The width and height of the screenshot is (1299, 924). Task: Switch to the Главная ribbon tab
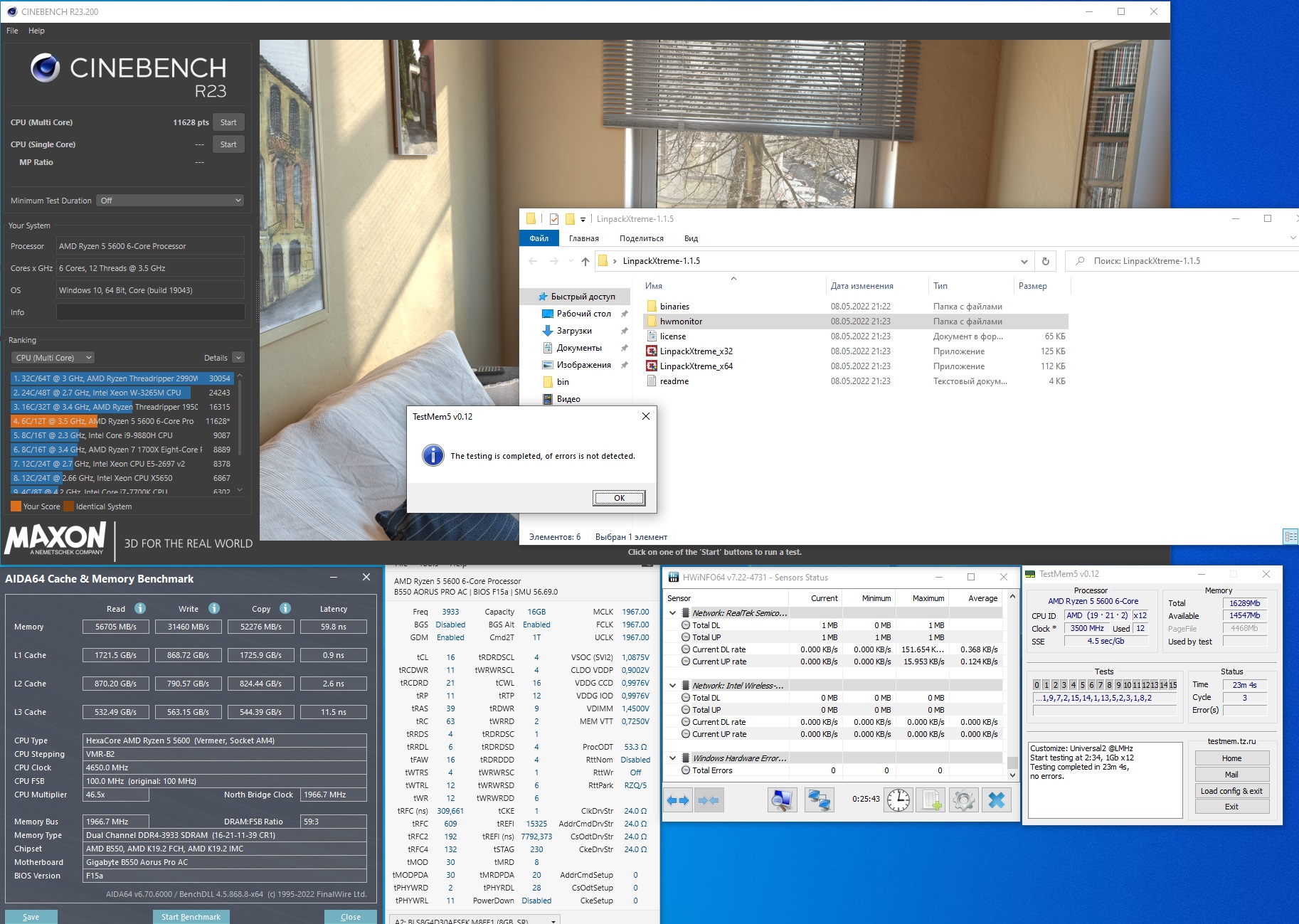click(x=583, y=238)
